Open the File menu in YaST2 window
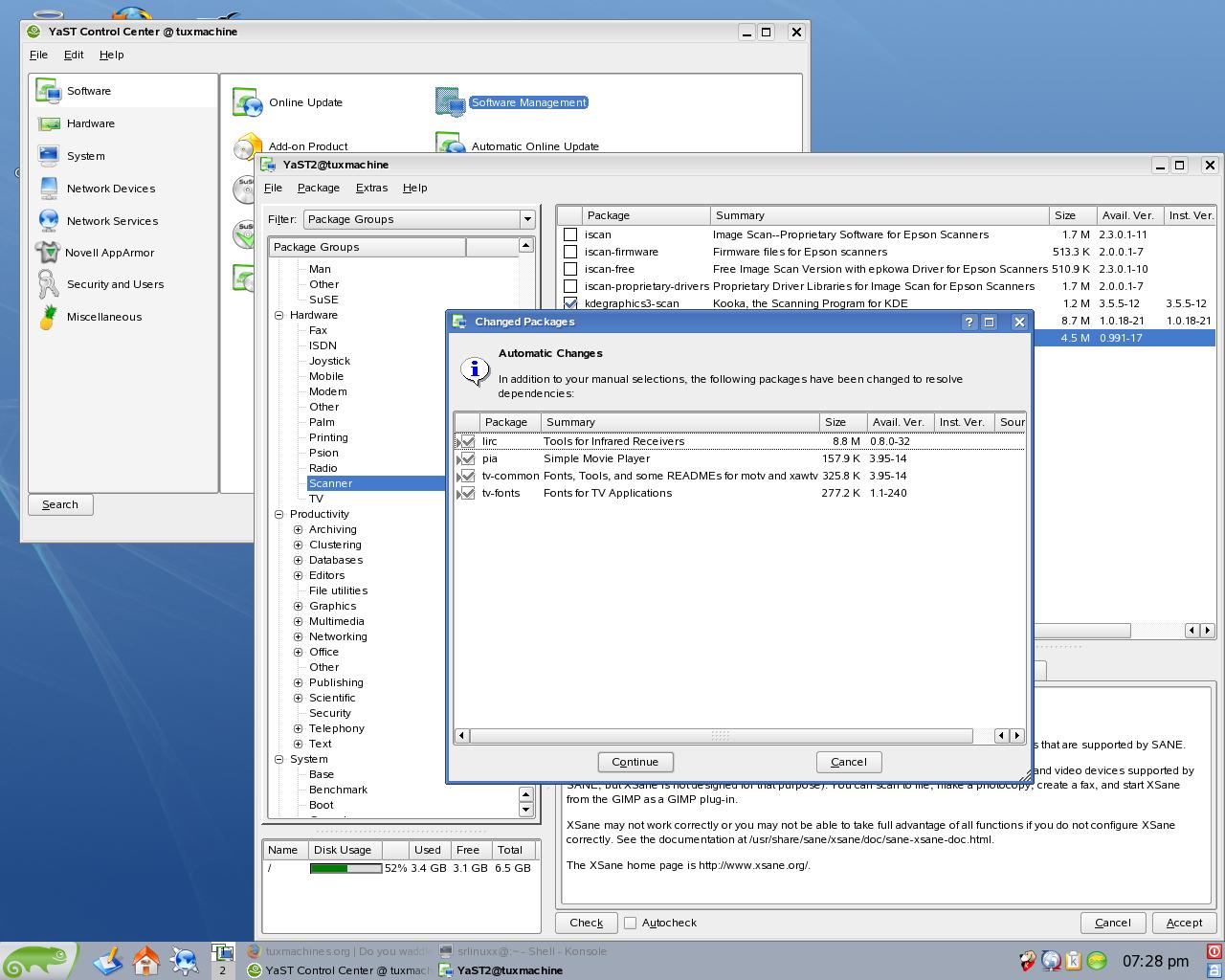 point(273,188)
